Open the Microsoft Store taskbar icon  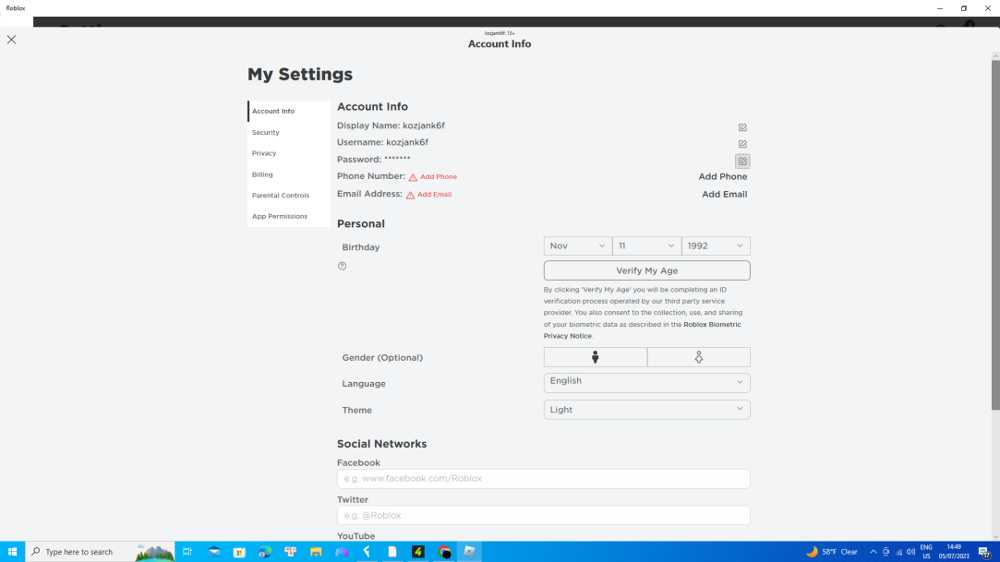click(239, 552)
